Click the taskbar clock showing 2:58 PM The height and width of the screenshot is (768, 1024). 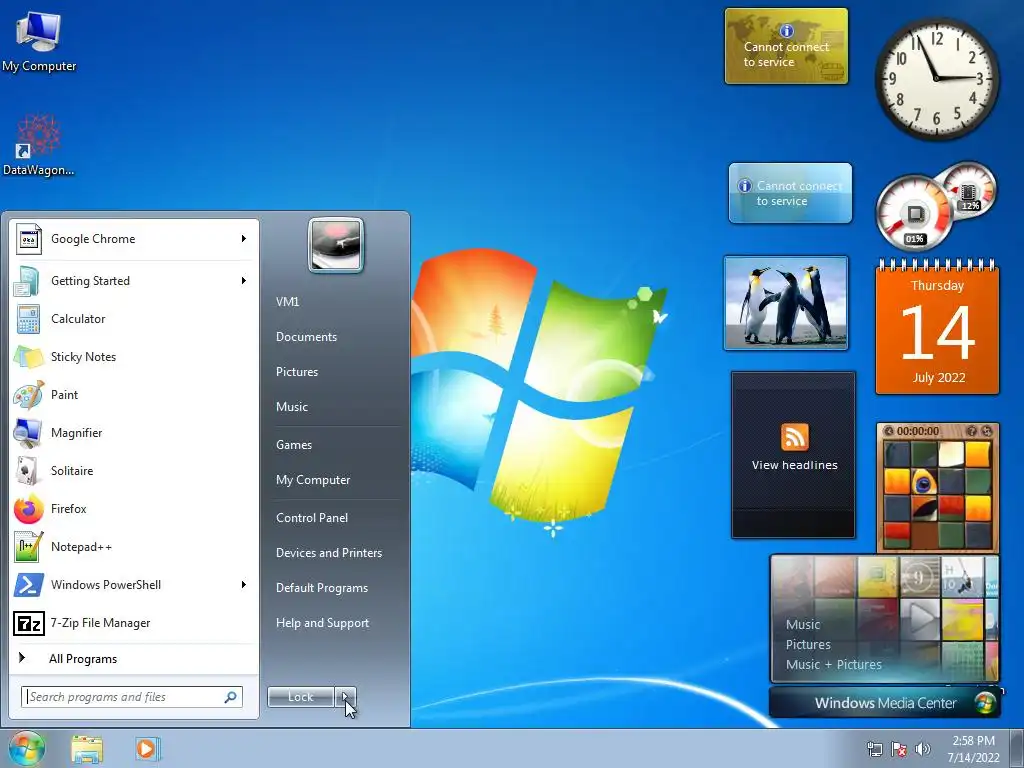[x=973, y=748]
